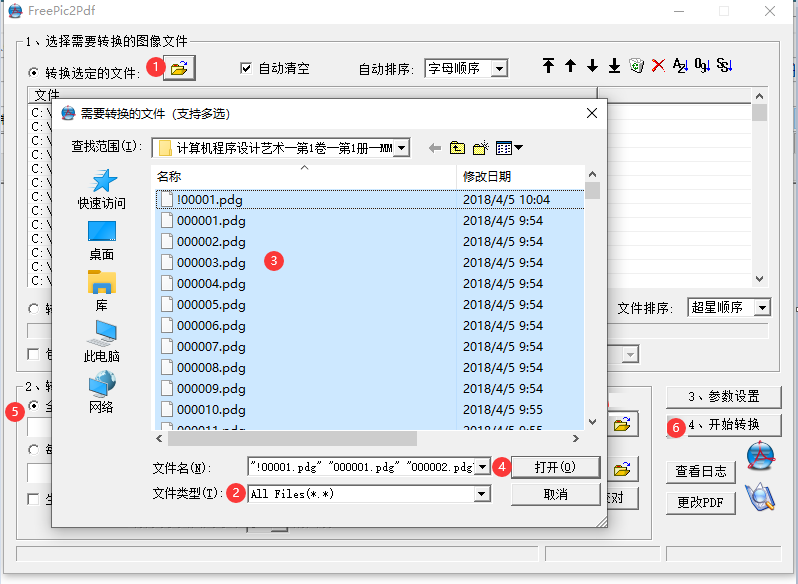This screenshot has width=798, height=584.
Task: Expand 查找范围 folder dropdown
Action: coord(402,148)
